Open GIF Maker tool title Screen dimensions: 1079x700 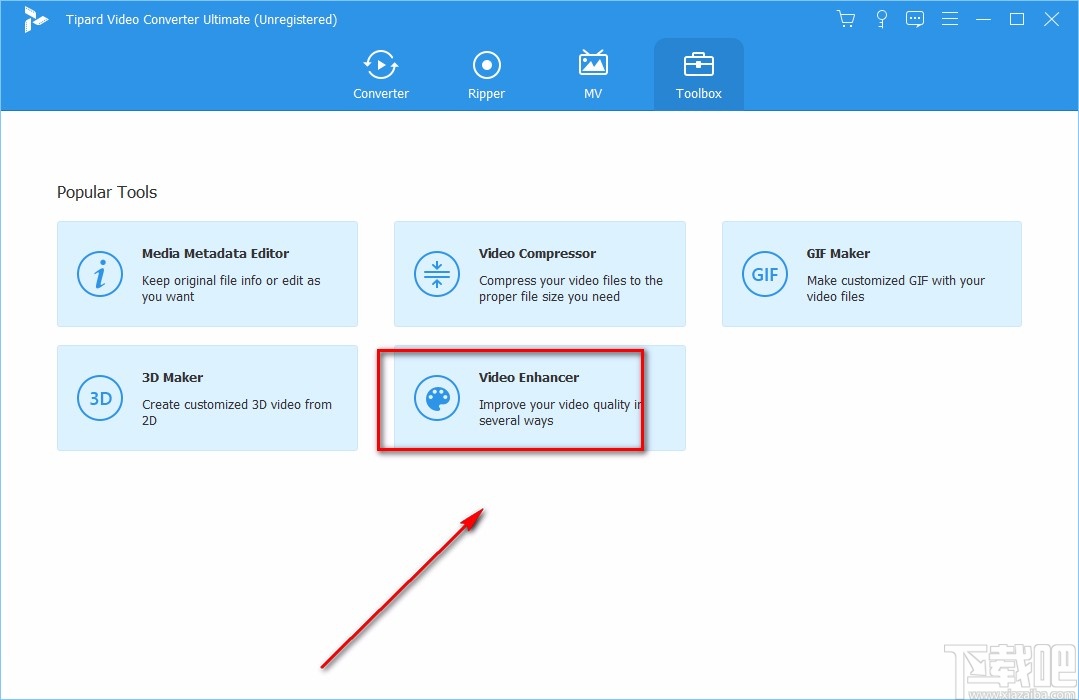pos(838,253)
